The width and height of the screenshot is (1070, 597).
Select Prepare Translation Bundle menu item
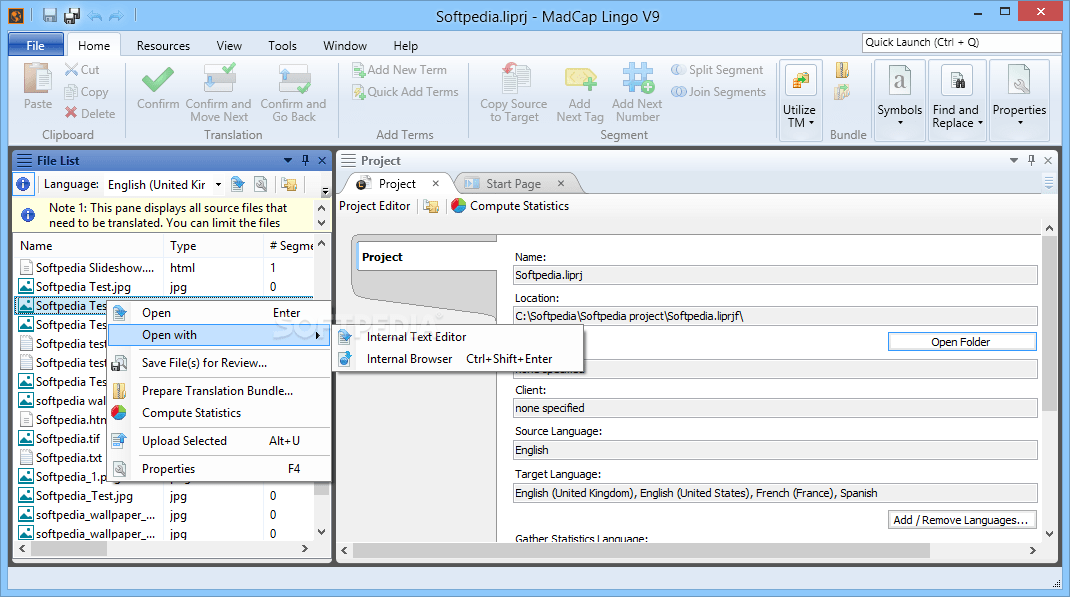[220, 391]
